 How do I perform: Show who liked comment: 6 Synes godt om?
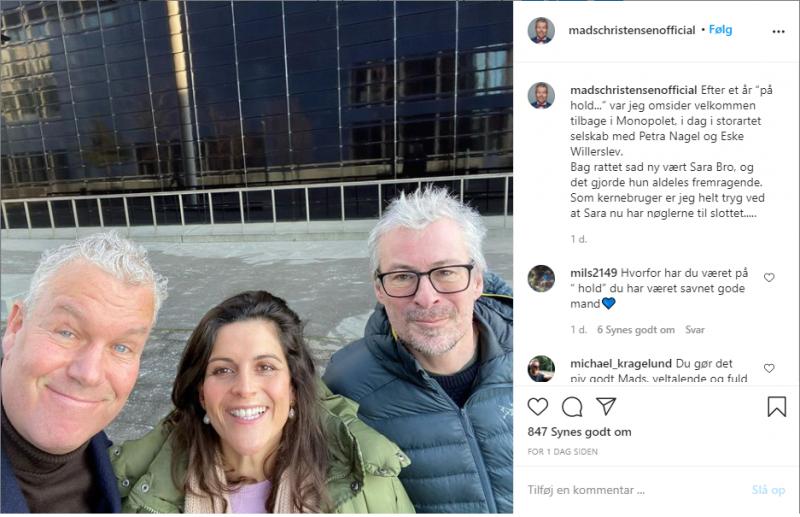tap(636, 330)
